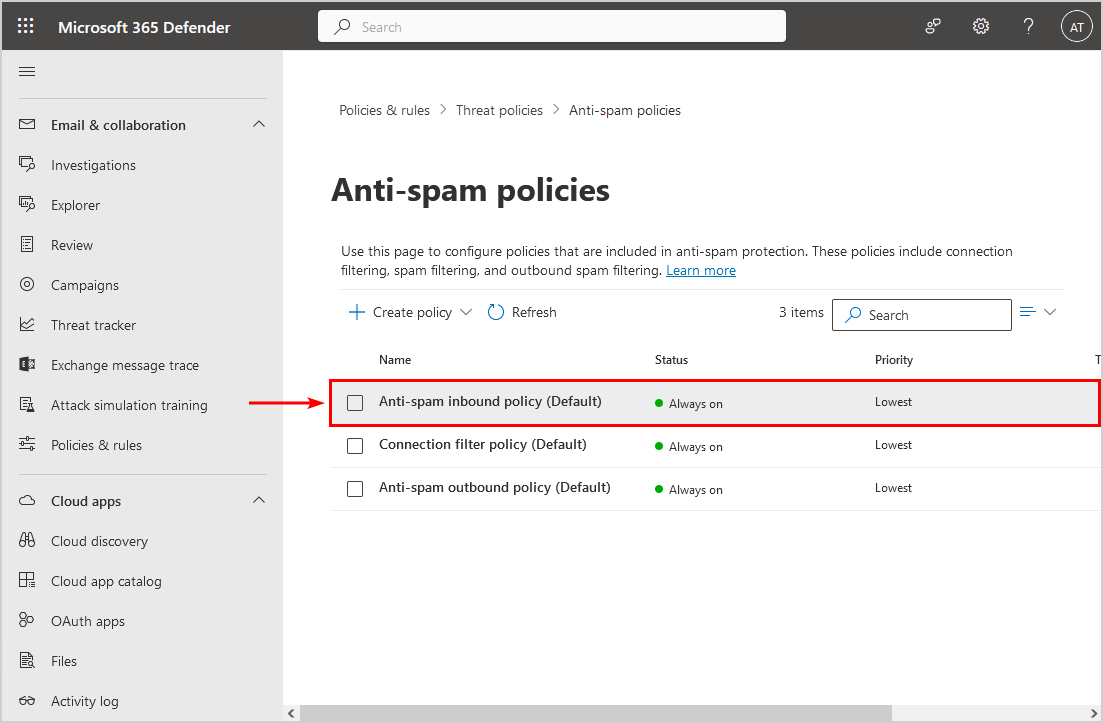Check the Anti-spam outbound policy checkbox

coord(355,489)
